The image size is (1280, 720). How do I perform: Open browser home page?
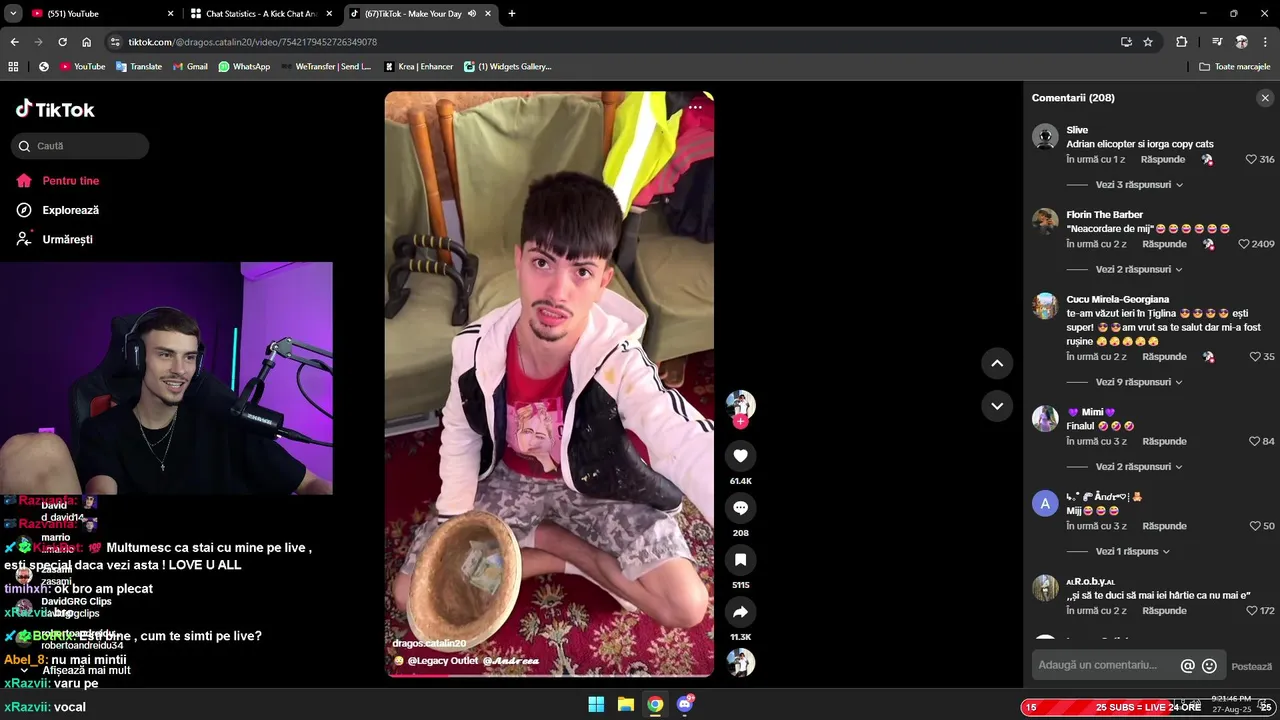click(86, 42)
